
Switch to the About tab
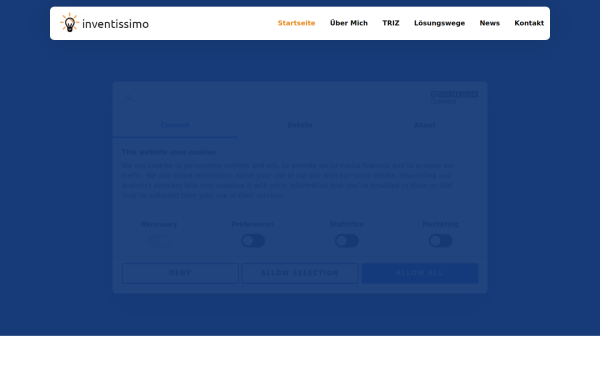point(425,125)
